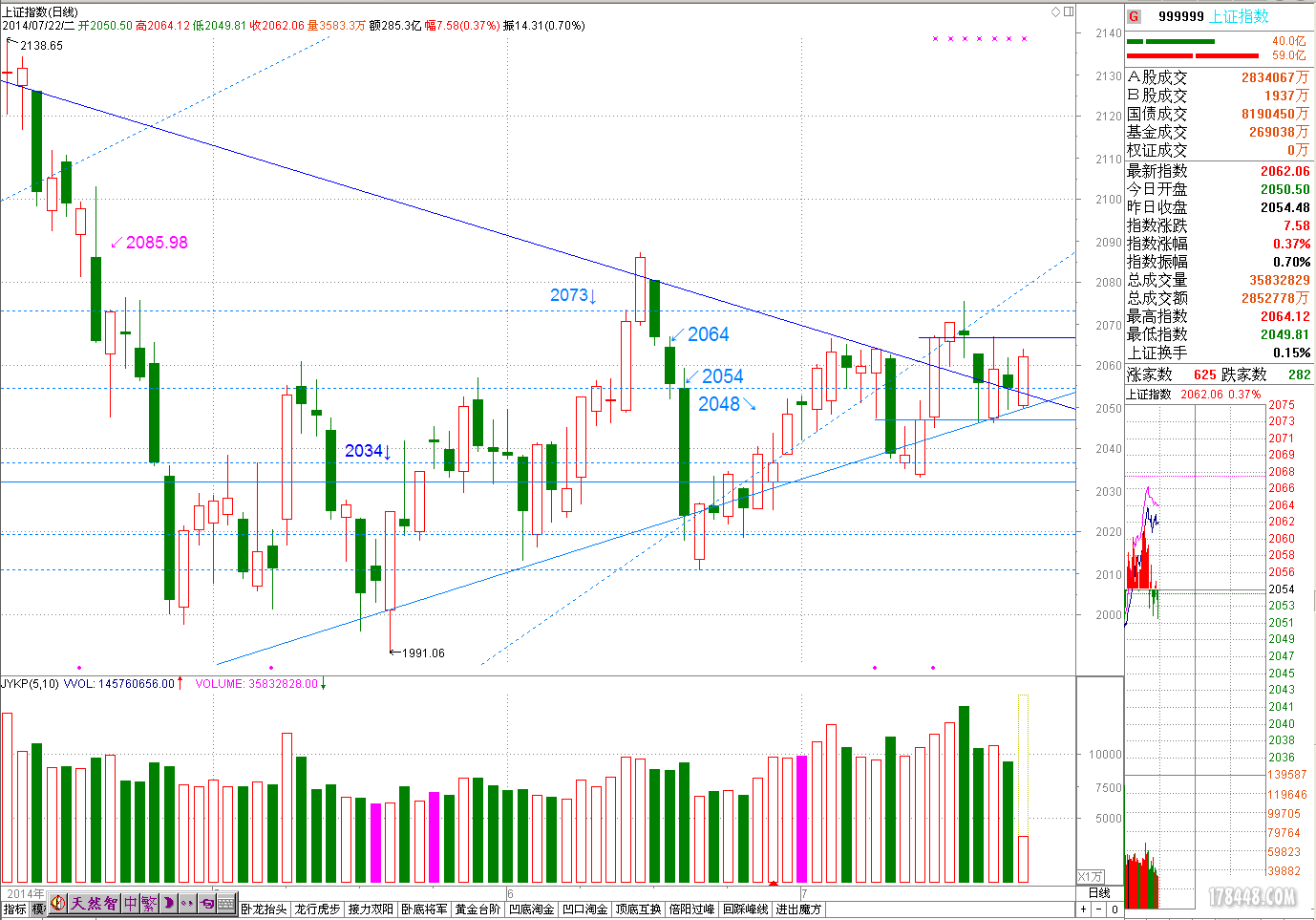Click the 2034 price annotation
Screen dimensions: 1316x920
pyautogui.click(x=364, y=451)
